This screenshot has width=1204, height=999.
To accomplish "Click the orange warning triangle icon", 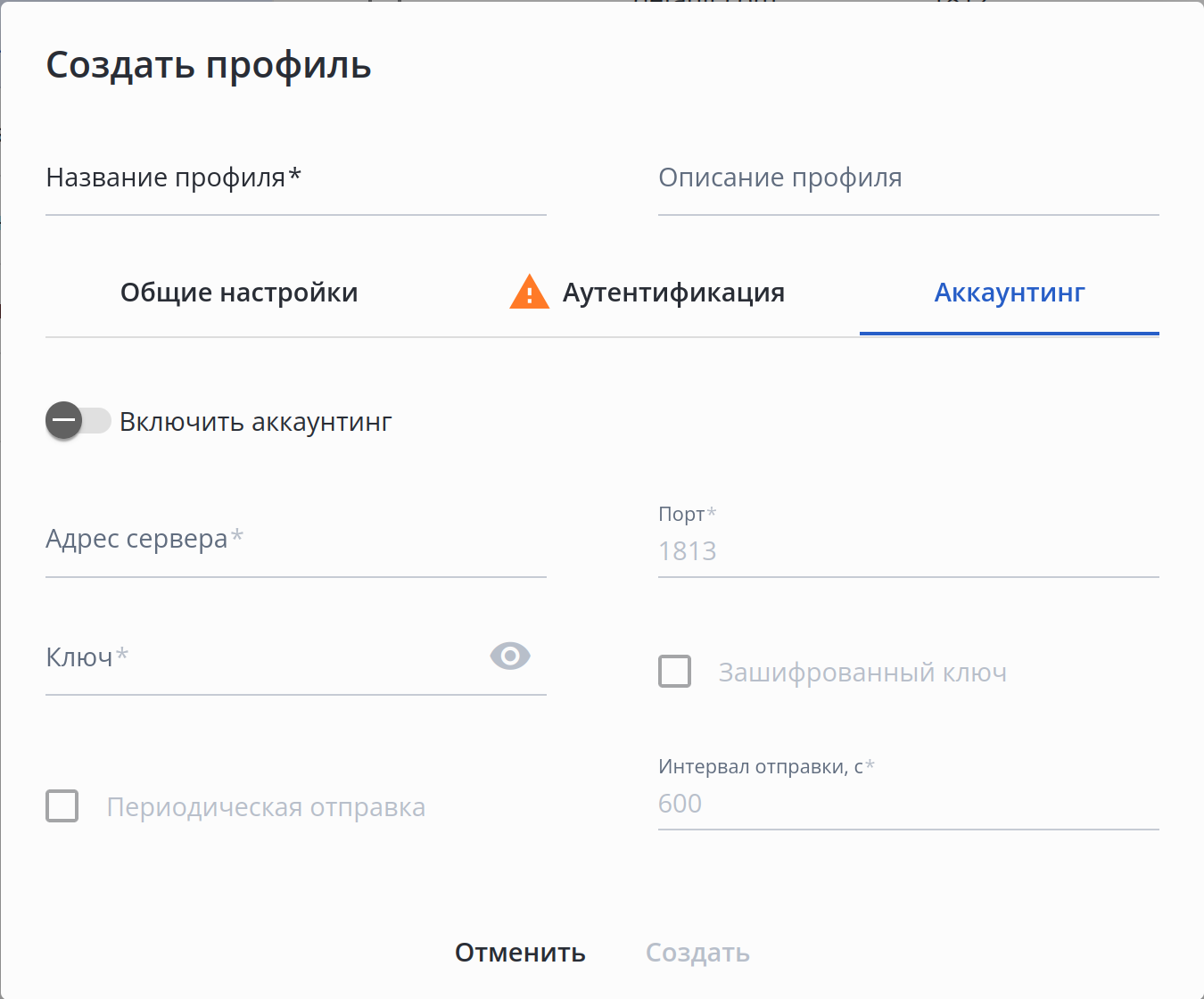I will [x=529, y=293].
